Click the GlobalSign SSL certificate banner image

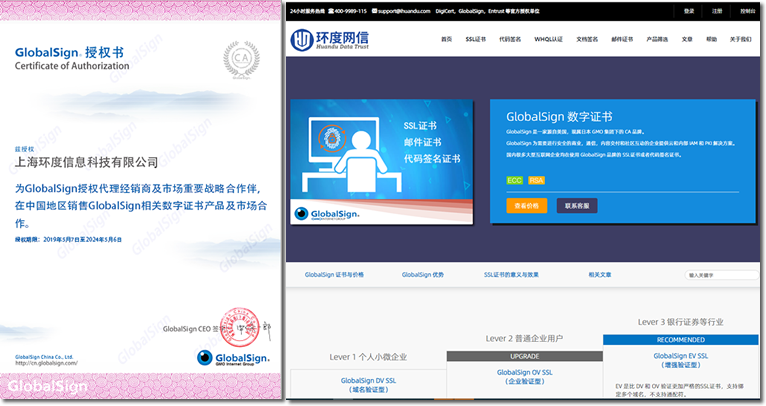382,162
